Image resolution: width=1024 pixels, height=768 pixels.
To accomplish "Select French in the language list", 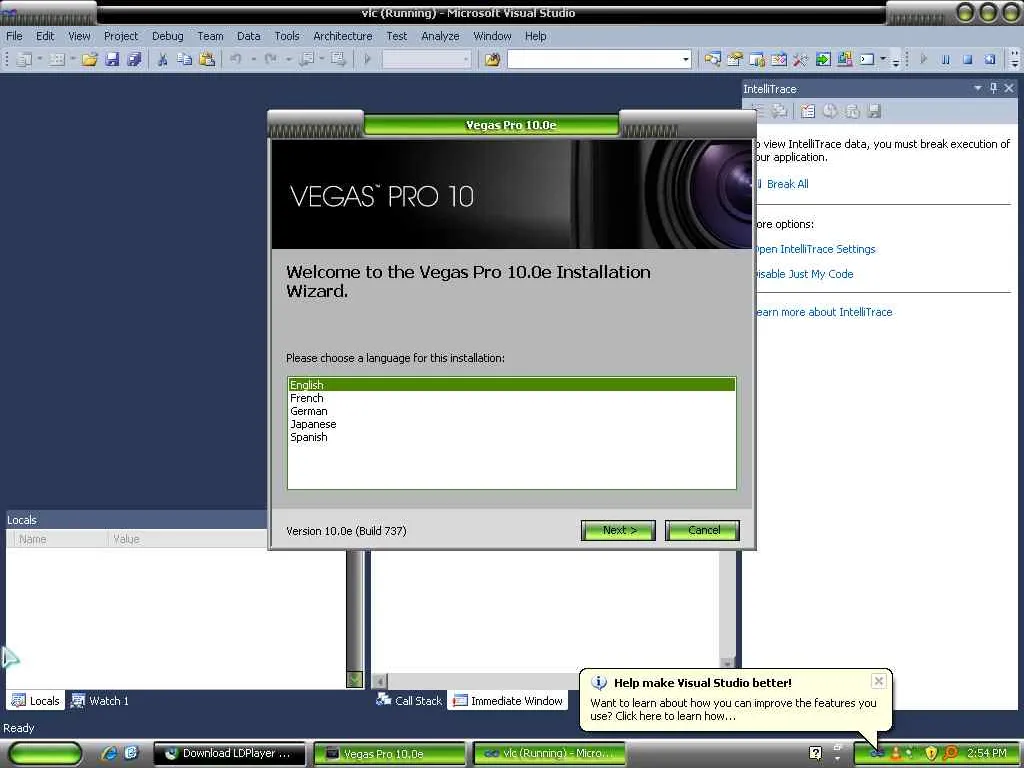I will (x=512, y=398).
